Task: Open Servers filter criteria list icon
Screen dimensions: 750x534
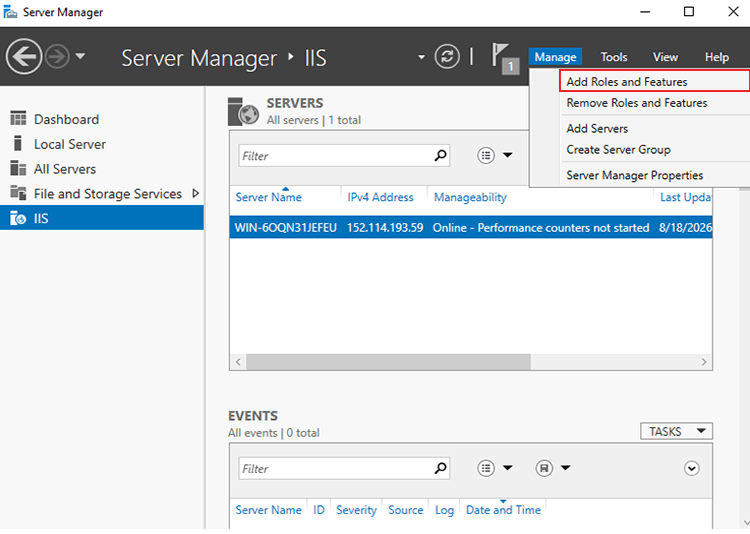Action: point(486,155)
